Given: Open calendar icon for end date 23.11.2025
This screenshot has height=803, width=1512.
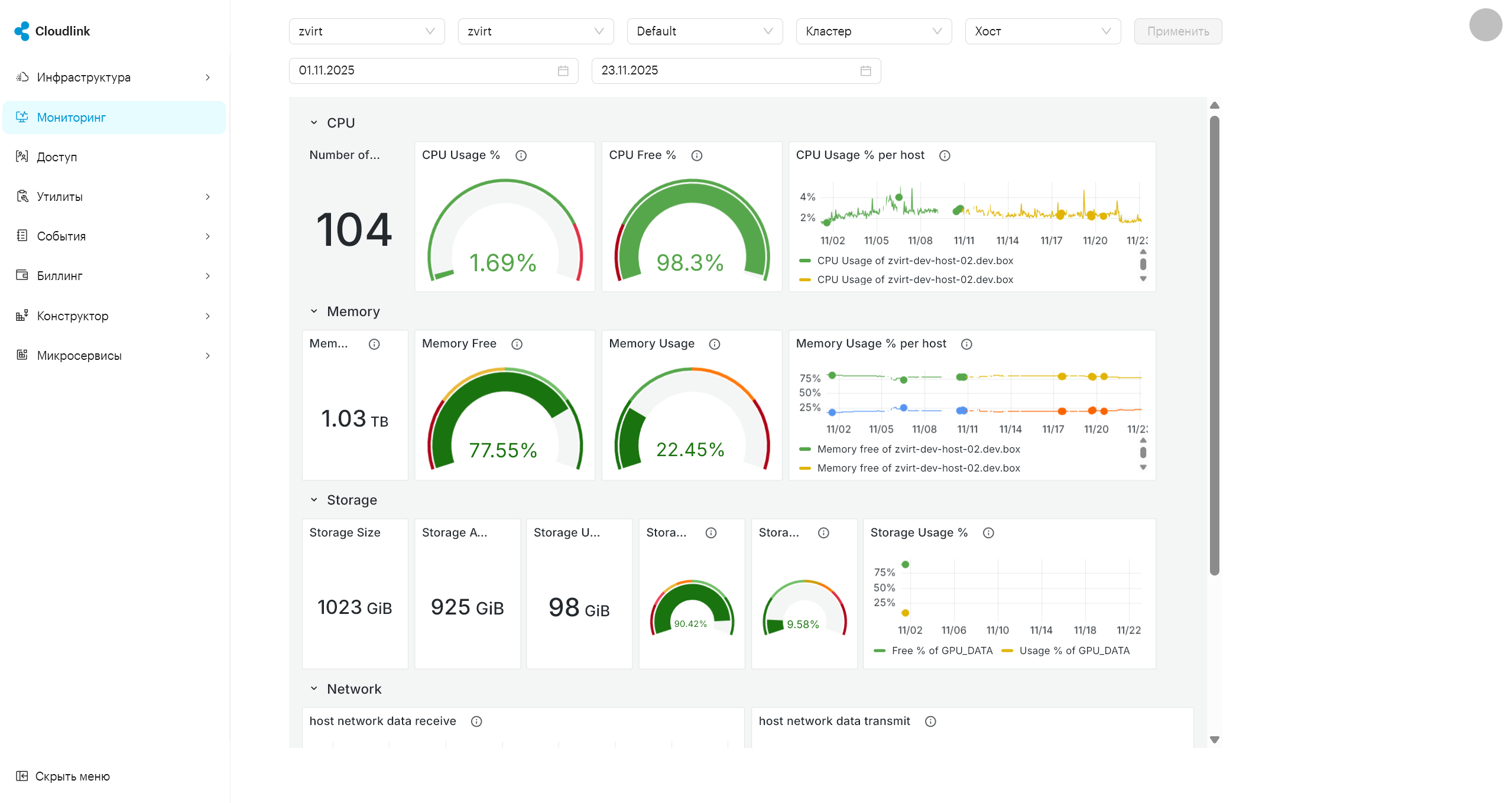Looking at the screenshot, I should 865,71.
